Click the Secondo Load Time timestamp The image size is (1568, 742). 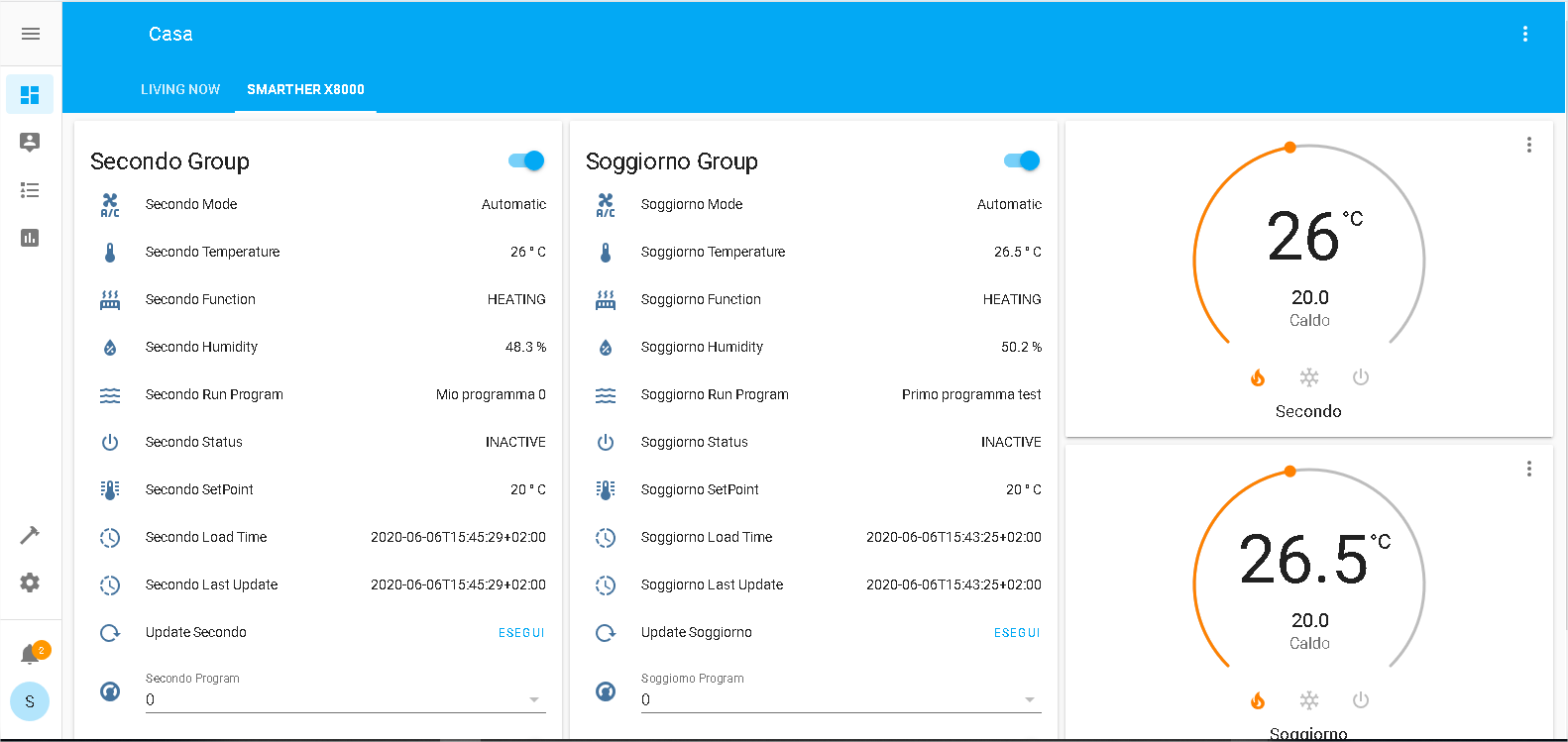click(x=458, y=538)
